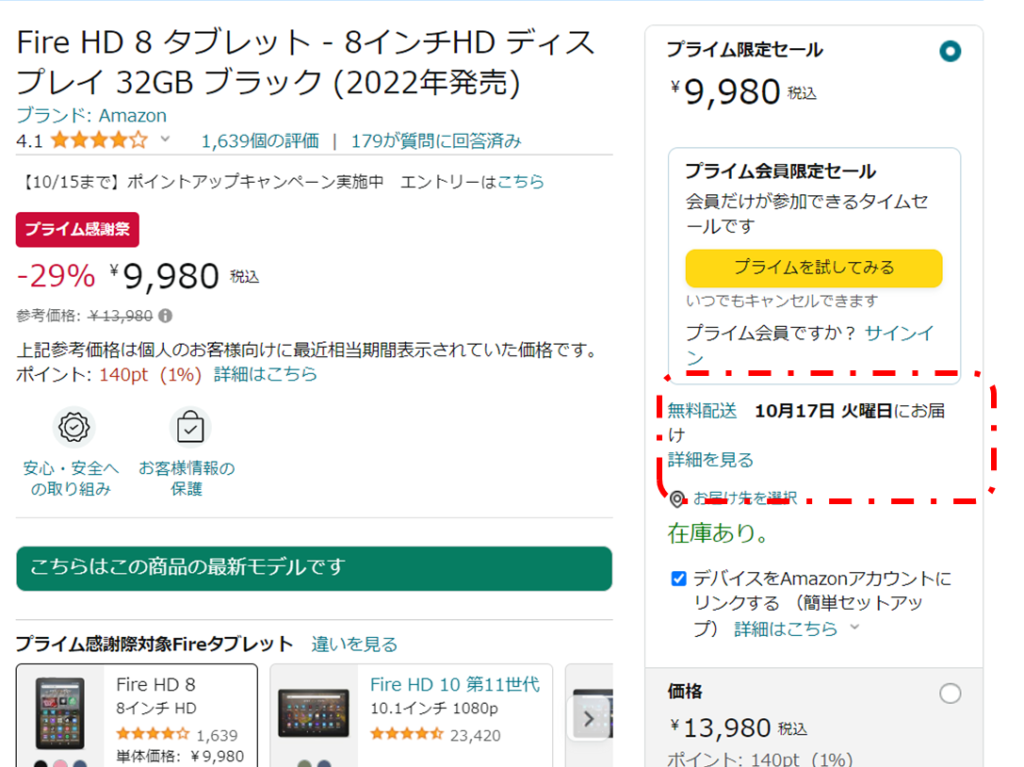The width and height of the screenshot is (1024, 767).
Task: Select the Fire HD 8 tablet thumbnail
Action: [x=60, y=713]
